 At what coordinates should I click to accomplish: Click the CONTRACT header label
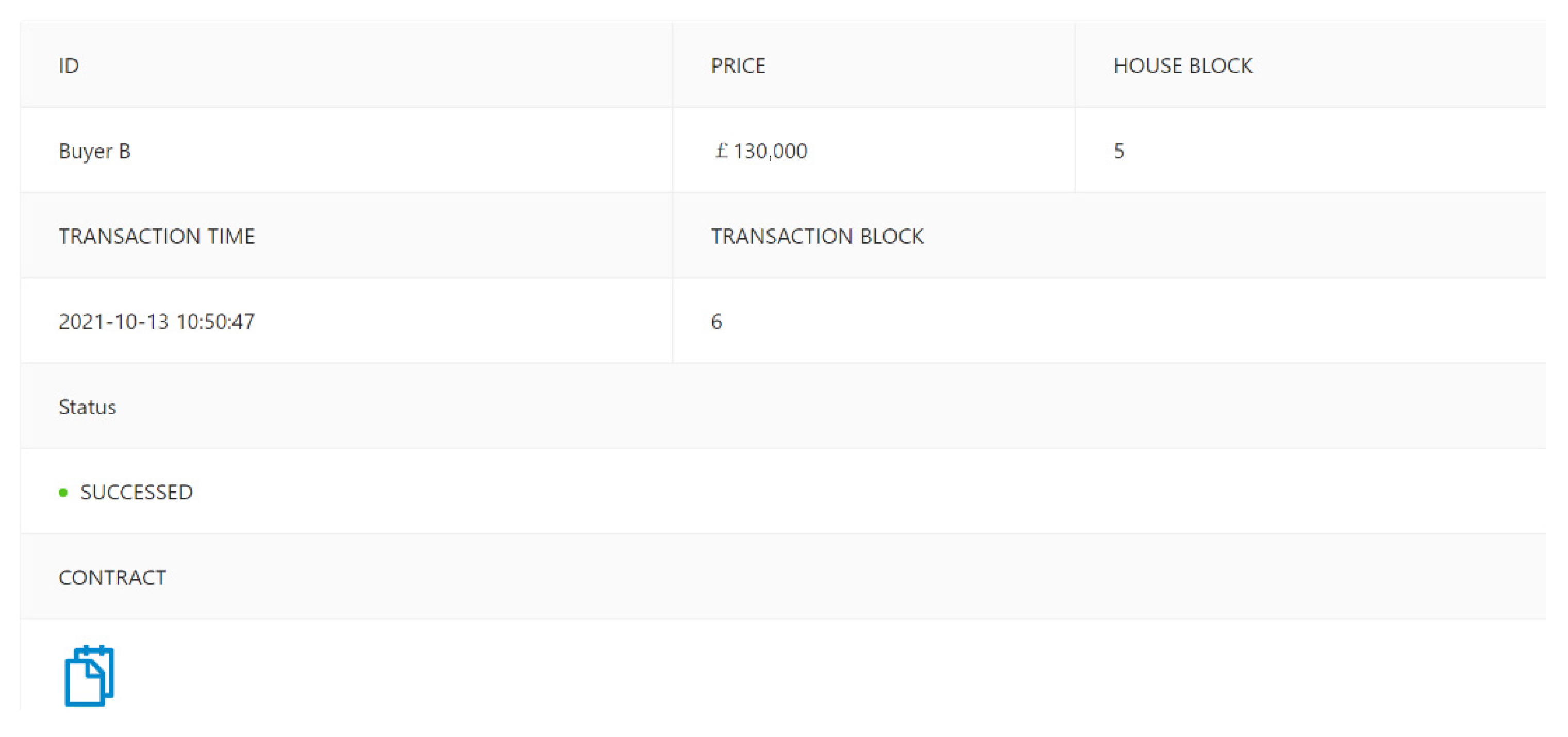pos(112,578)
